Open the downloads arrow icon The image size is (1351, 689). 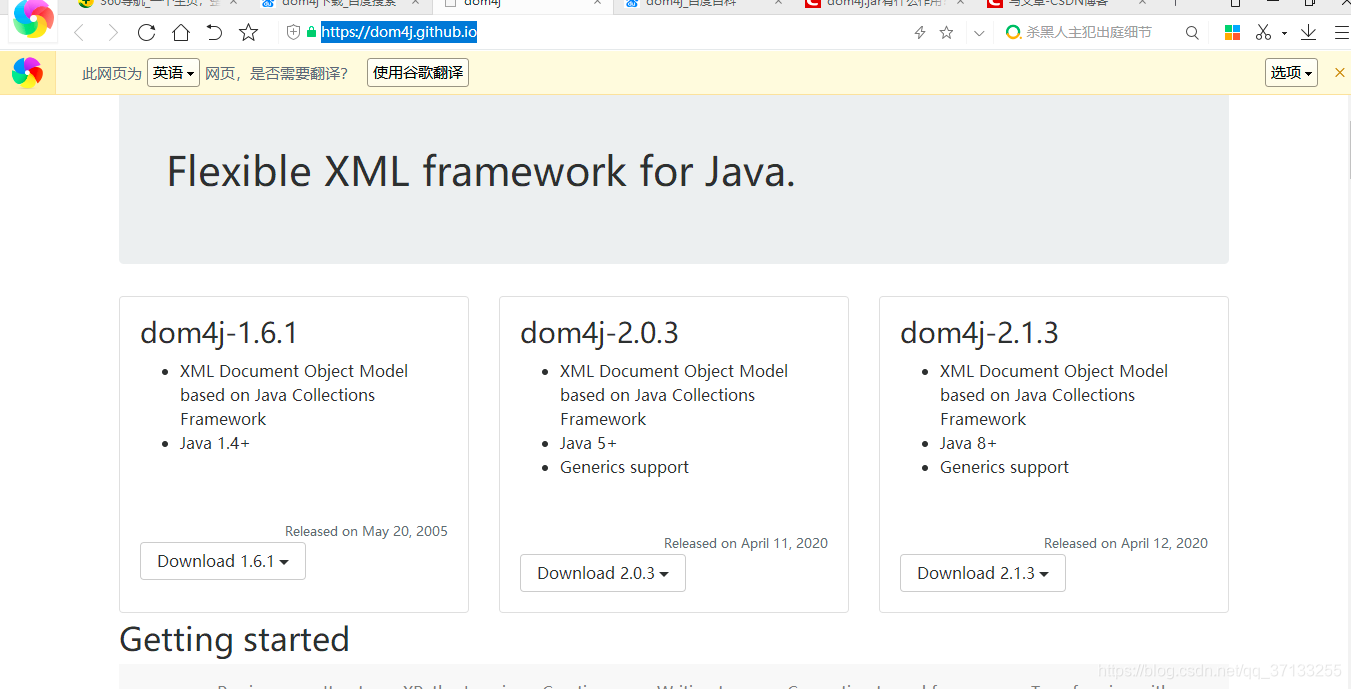[x=1308, y=33]
